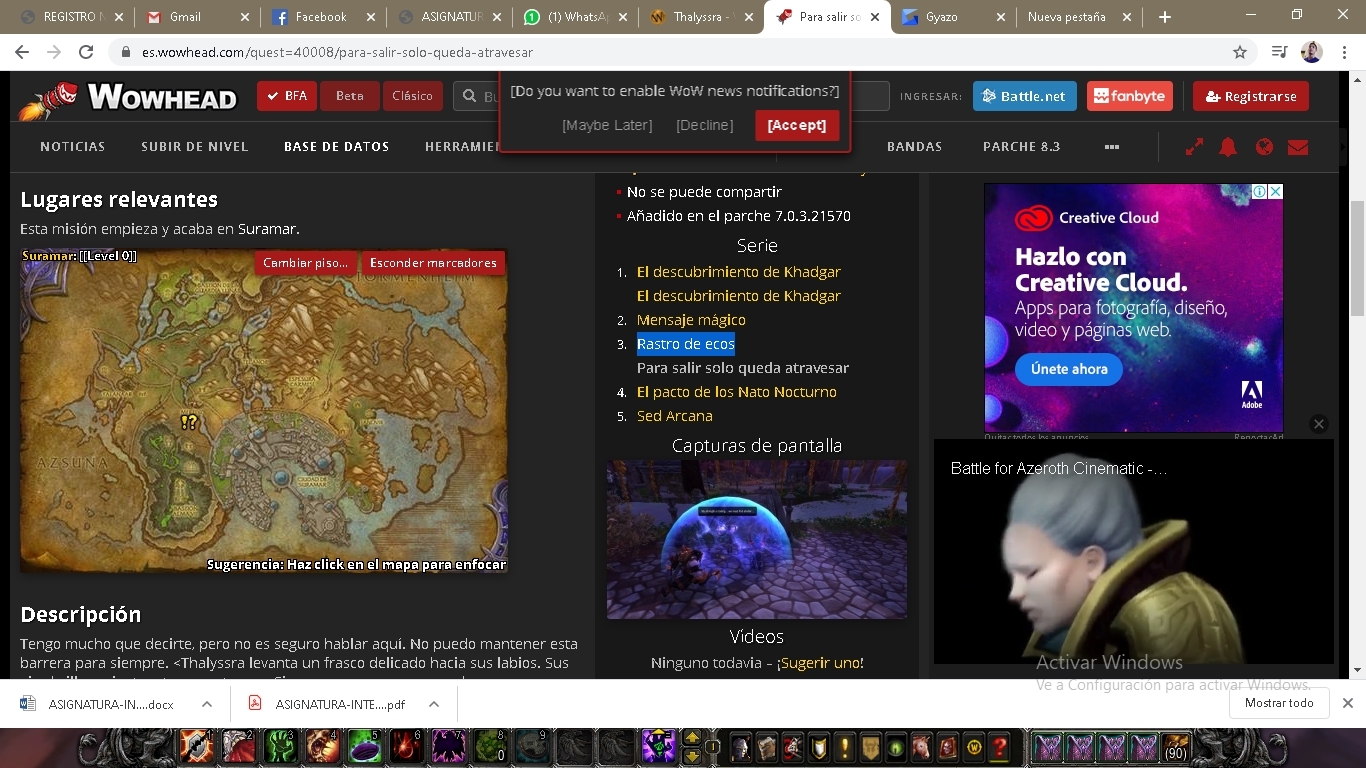Switch to the Beta database
The image size is (1366, 768).
click(x=350, y=96)
